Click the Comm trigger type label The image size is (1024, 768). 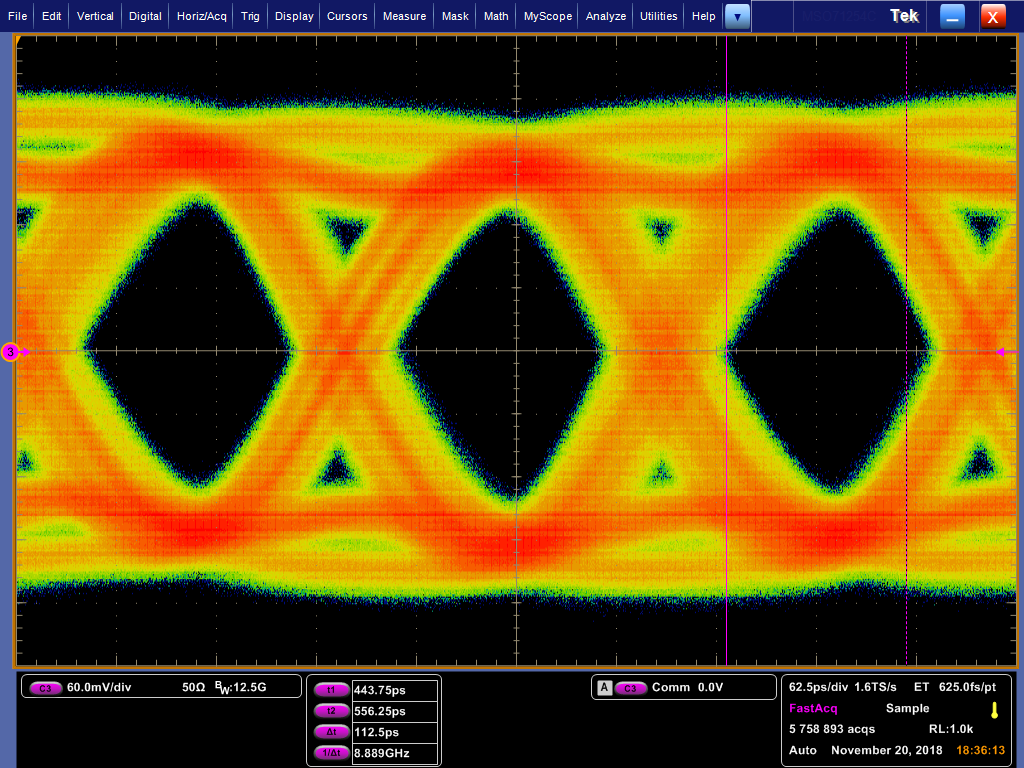[671, 687]
